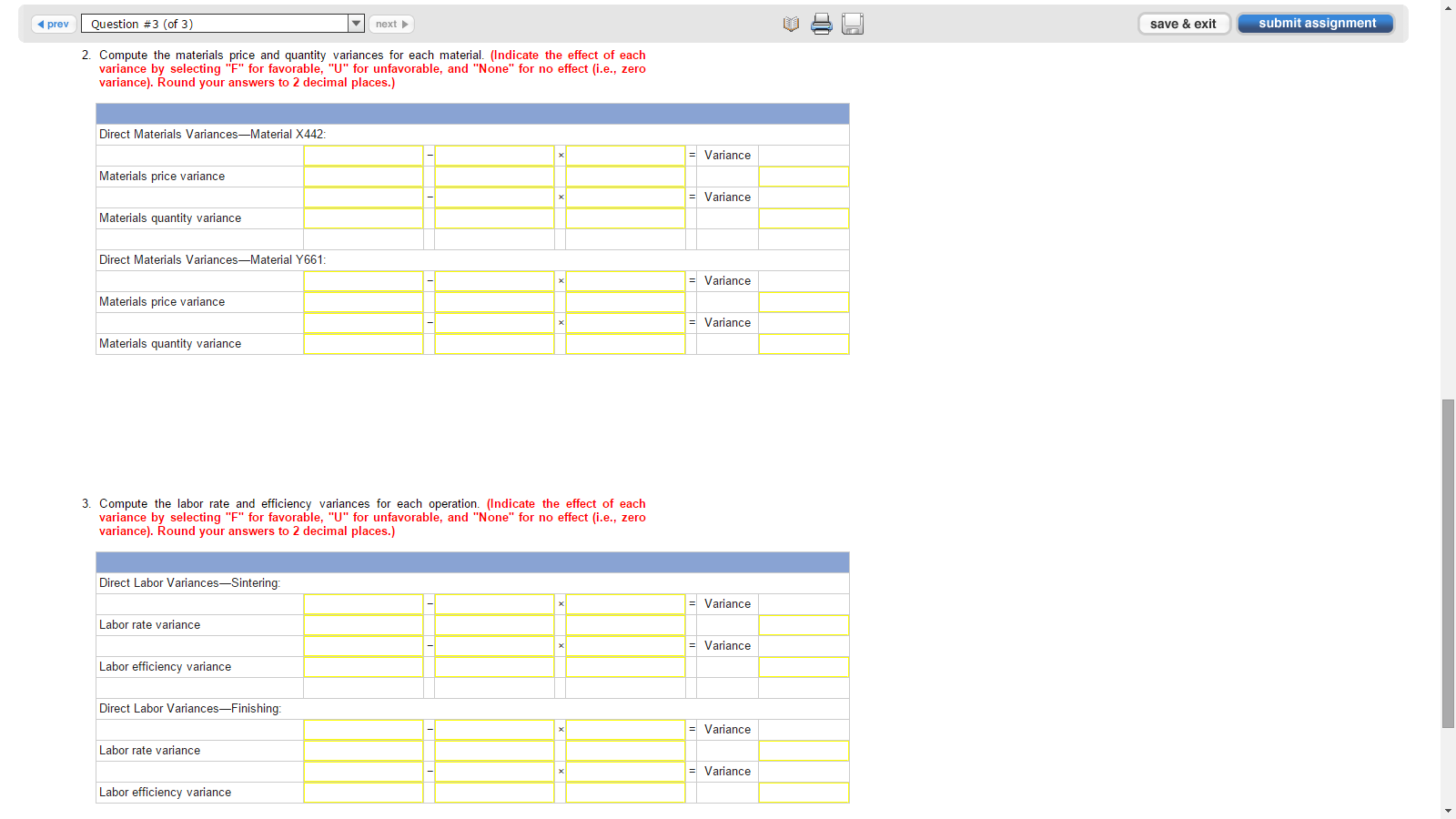Click the scrollbar down arrow
1456x819 pixels.
1448,811
